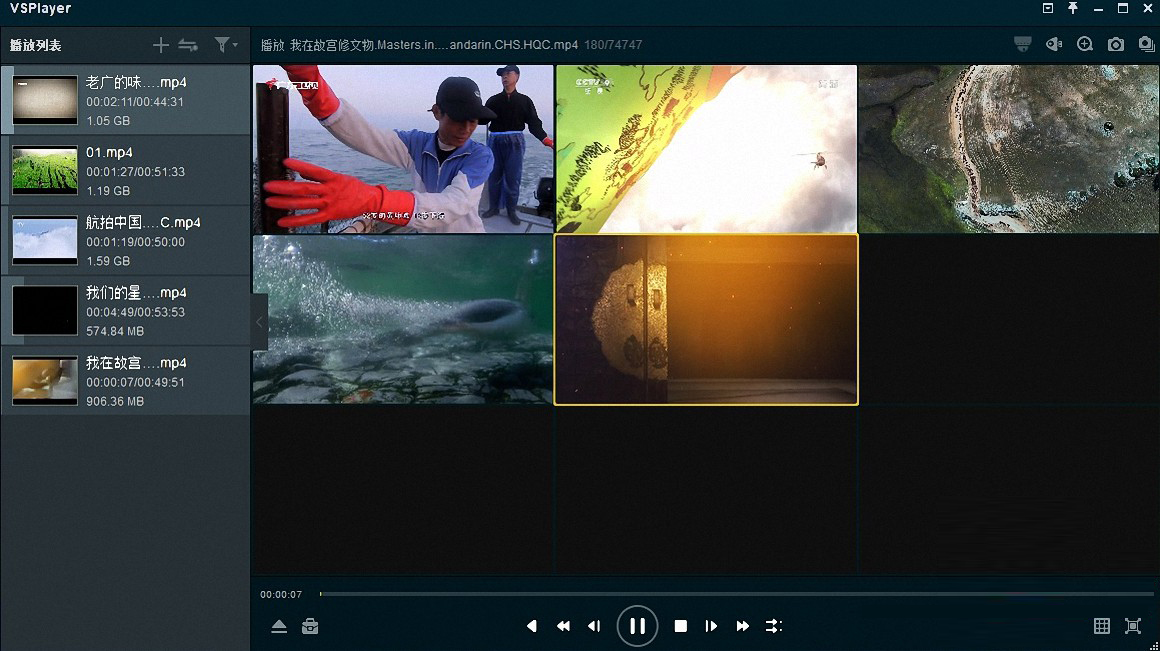Pin the window always on top

pos(1073,8)
